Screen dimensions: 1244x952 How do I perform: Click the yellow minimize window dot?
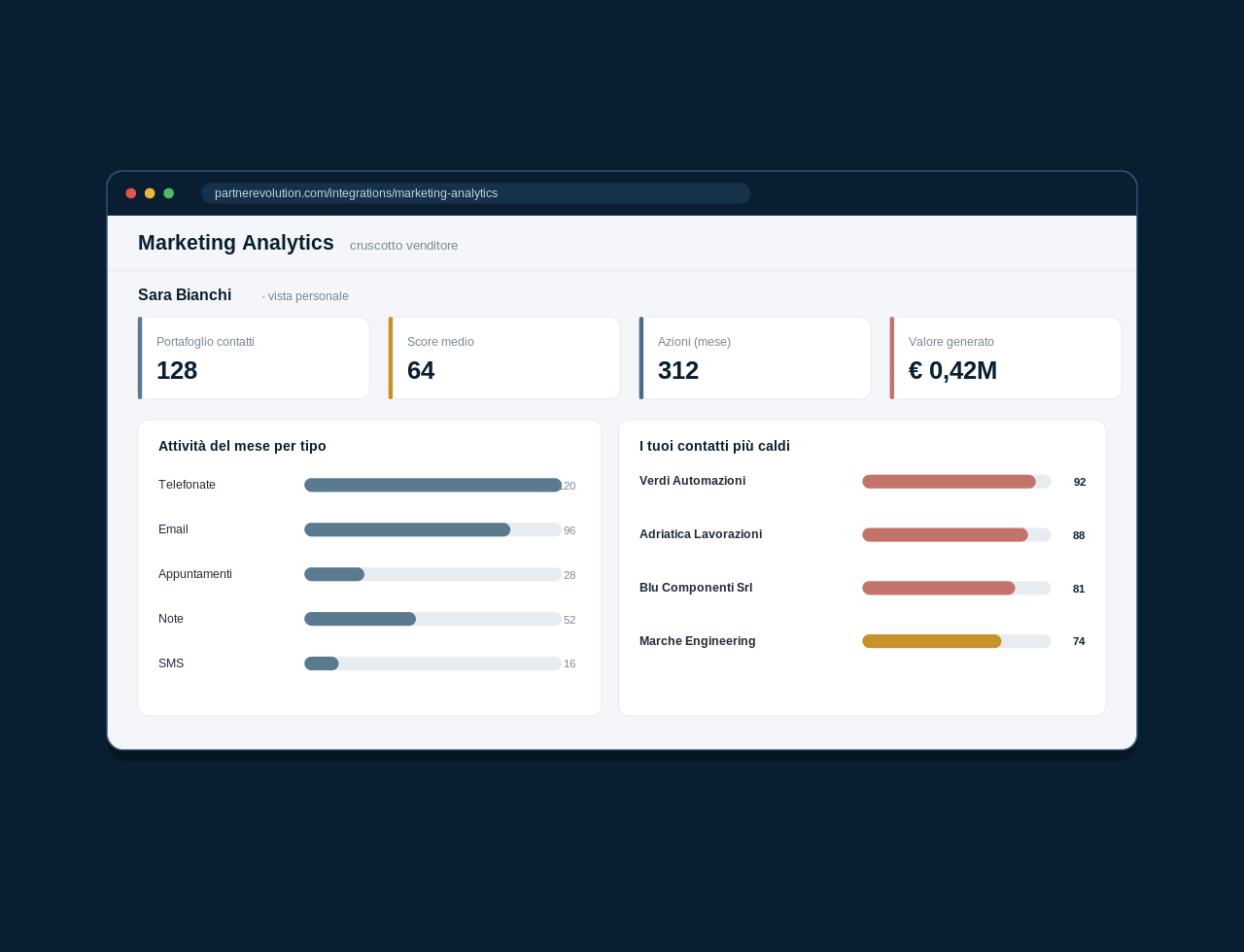(x=150, y=193)
